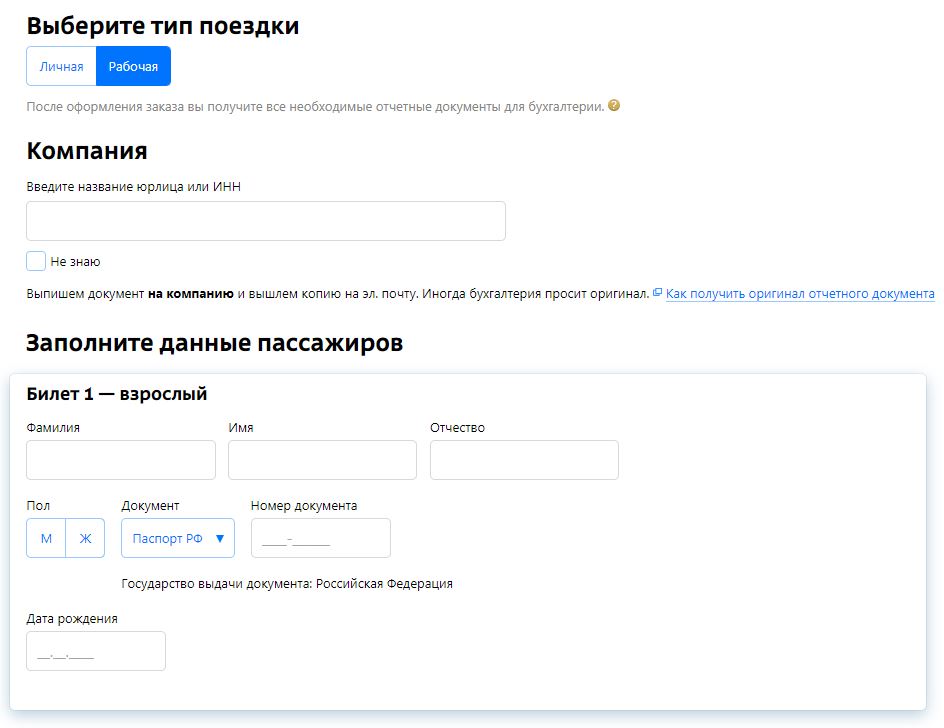Image resolution: width=944 pixels, height=728 pixels.
Task: Click the Билет 1 — взрослый heading
Action: [116, 394]
